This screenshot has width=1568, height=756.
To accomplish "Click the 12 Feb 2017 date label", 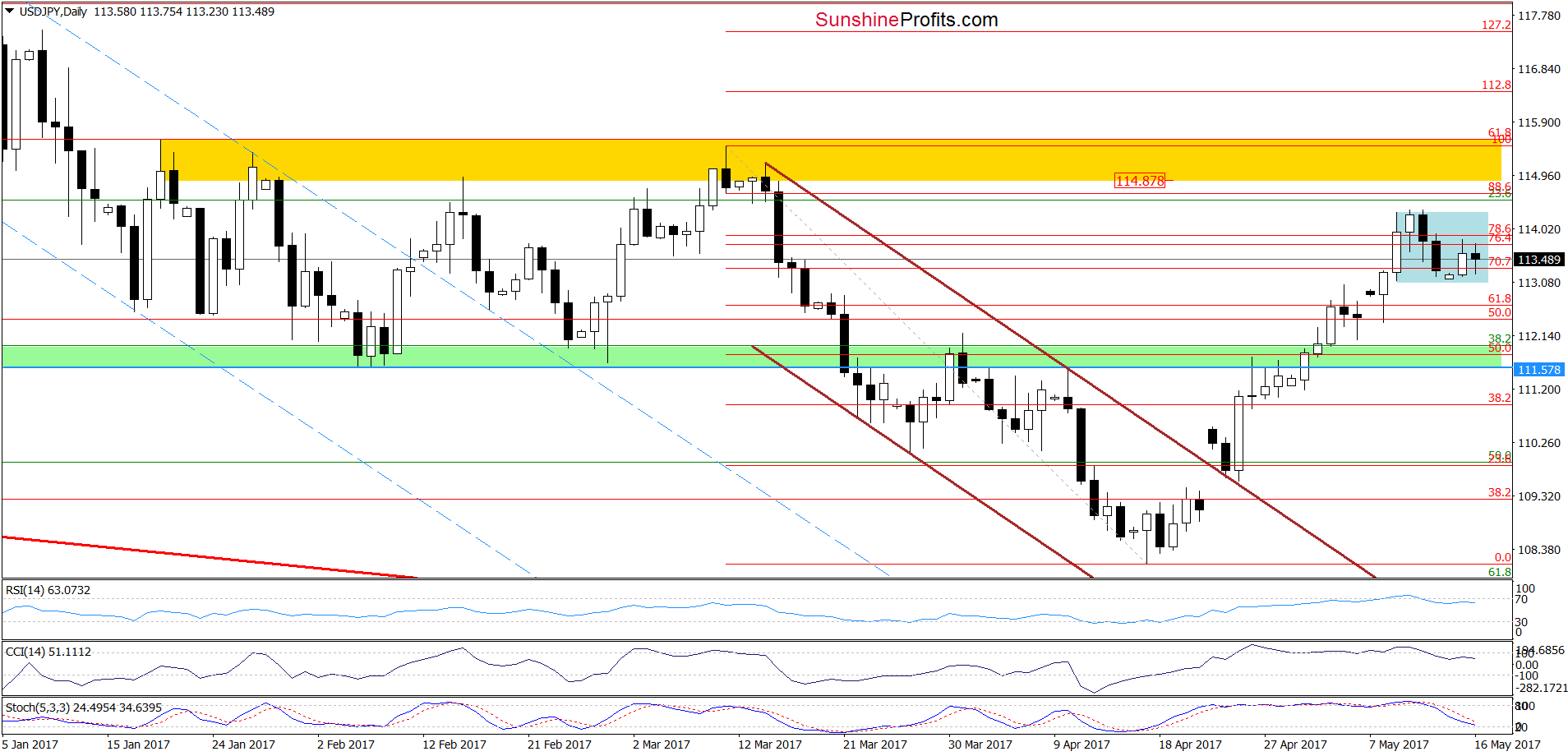I will click(x=454, y=744).
